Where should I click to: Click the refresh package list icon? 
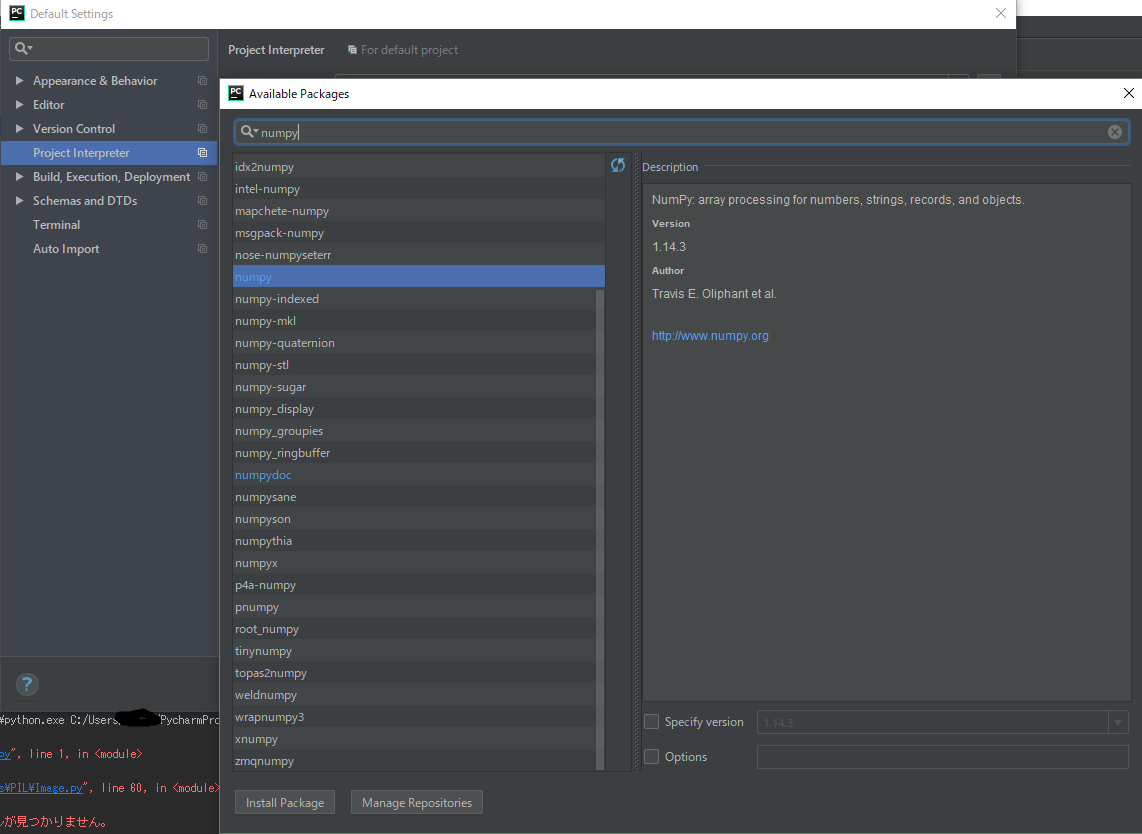pyautogui.click(x=618, y=166)
